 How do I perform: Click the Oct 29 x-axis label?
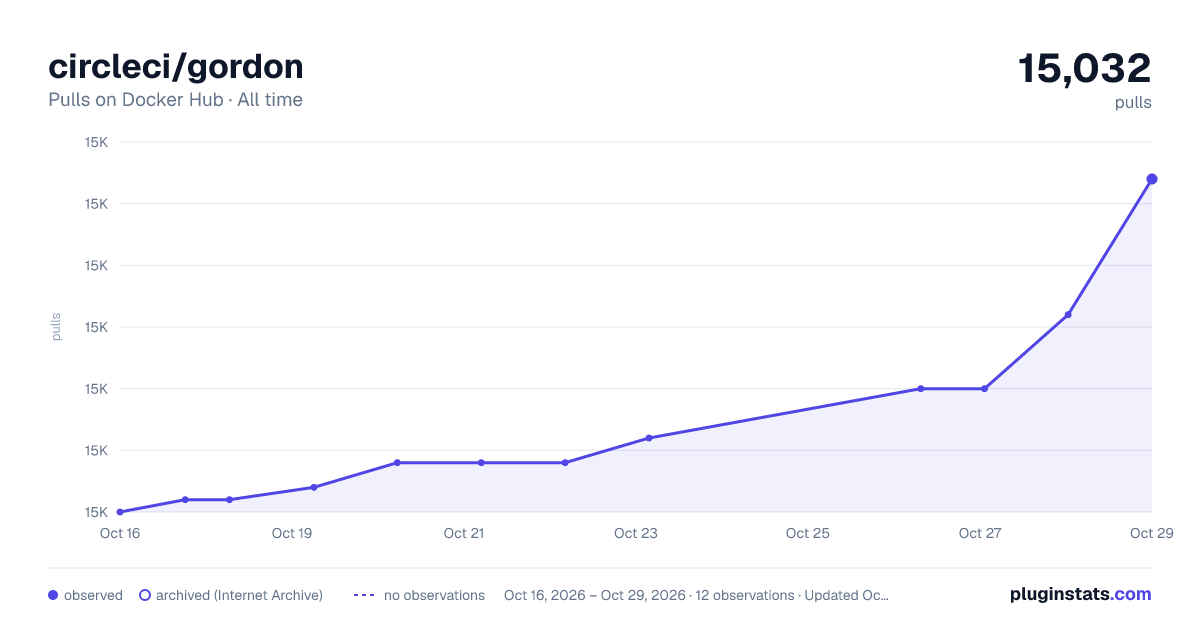(x=1151, y=533)
